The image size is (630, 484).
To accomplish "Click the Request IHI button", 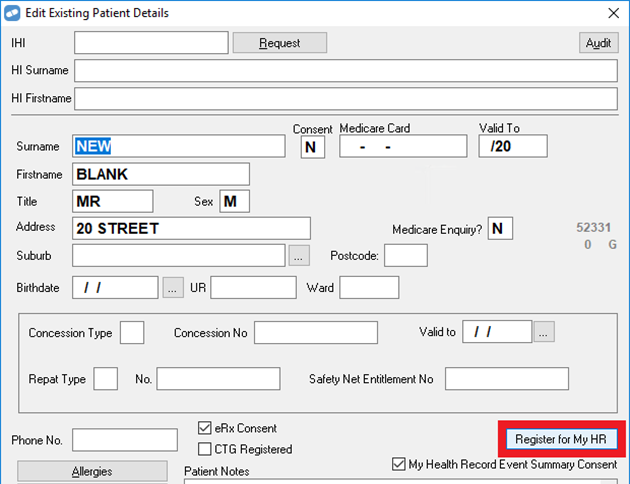I will click(280, 43).
